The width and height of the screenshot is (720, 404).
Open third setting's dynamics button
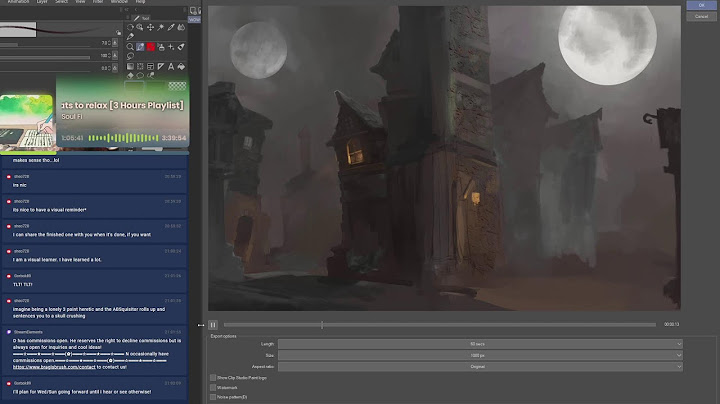click(x=115, y=68)
